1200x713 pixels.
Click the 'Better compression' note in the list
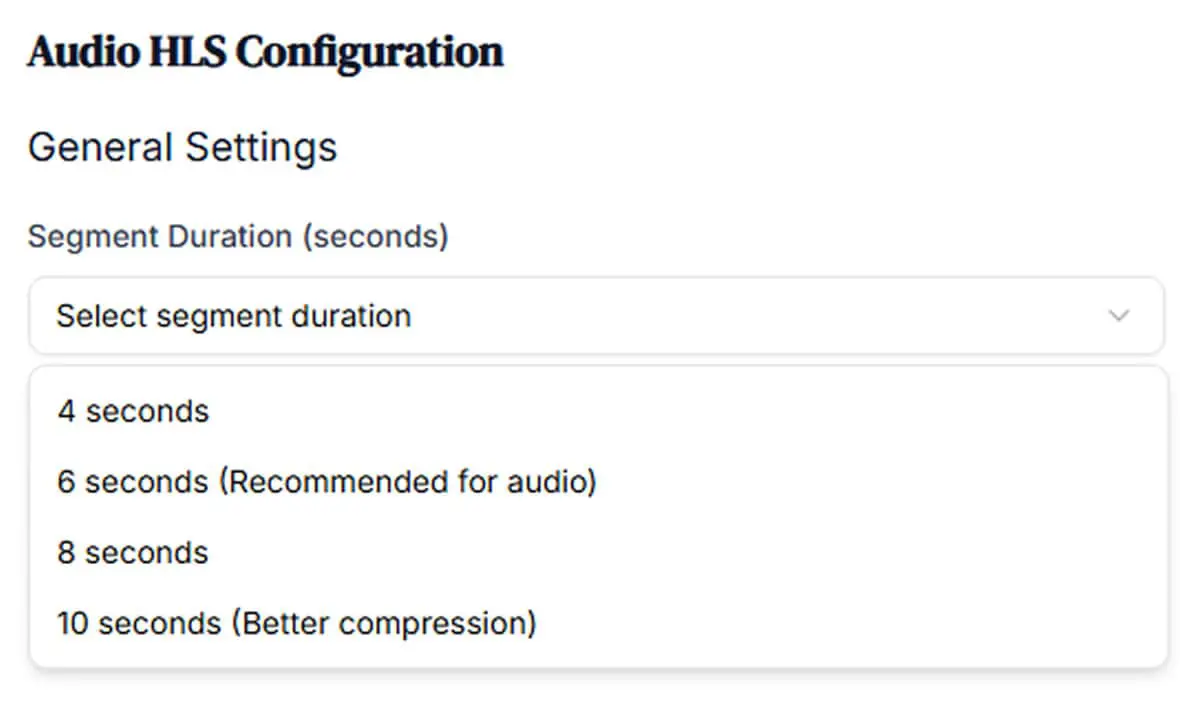(384, 623)
